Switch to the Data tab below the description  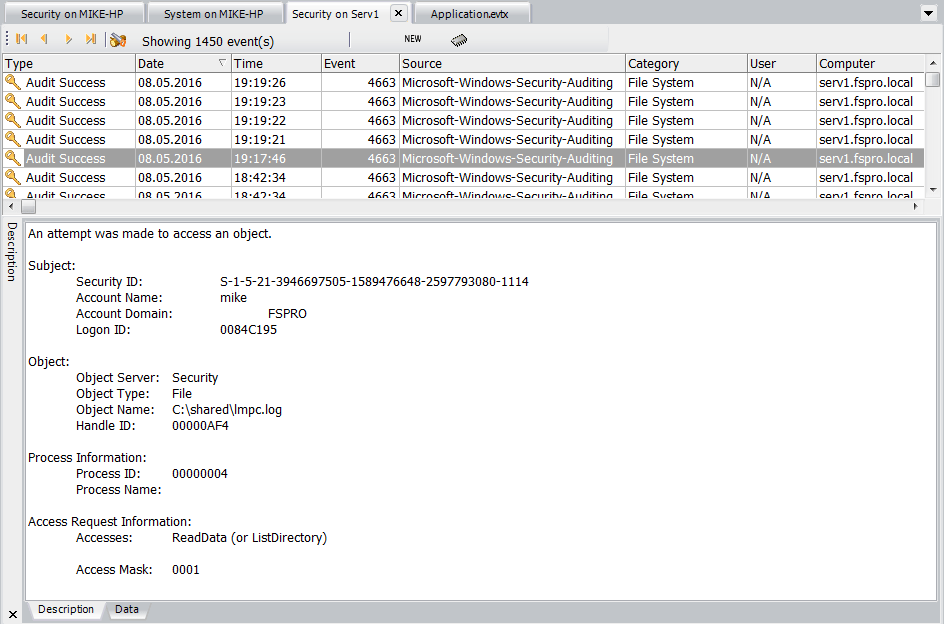coord(126,609)
